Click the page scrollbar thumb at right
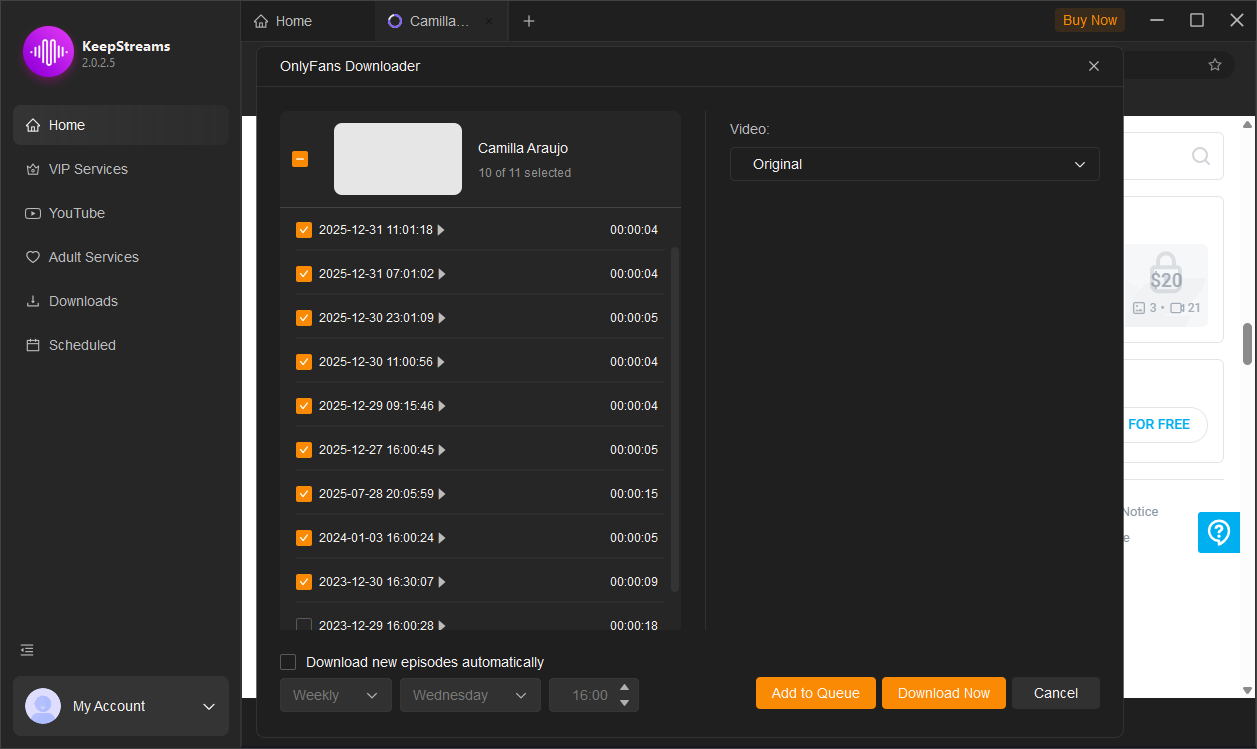The image size is (1257, 749). coord(1247,344)
